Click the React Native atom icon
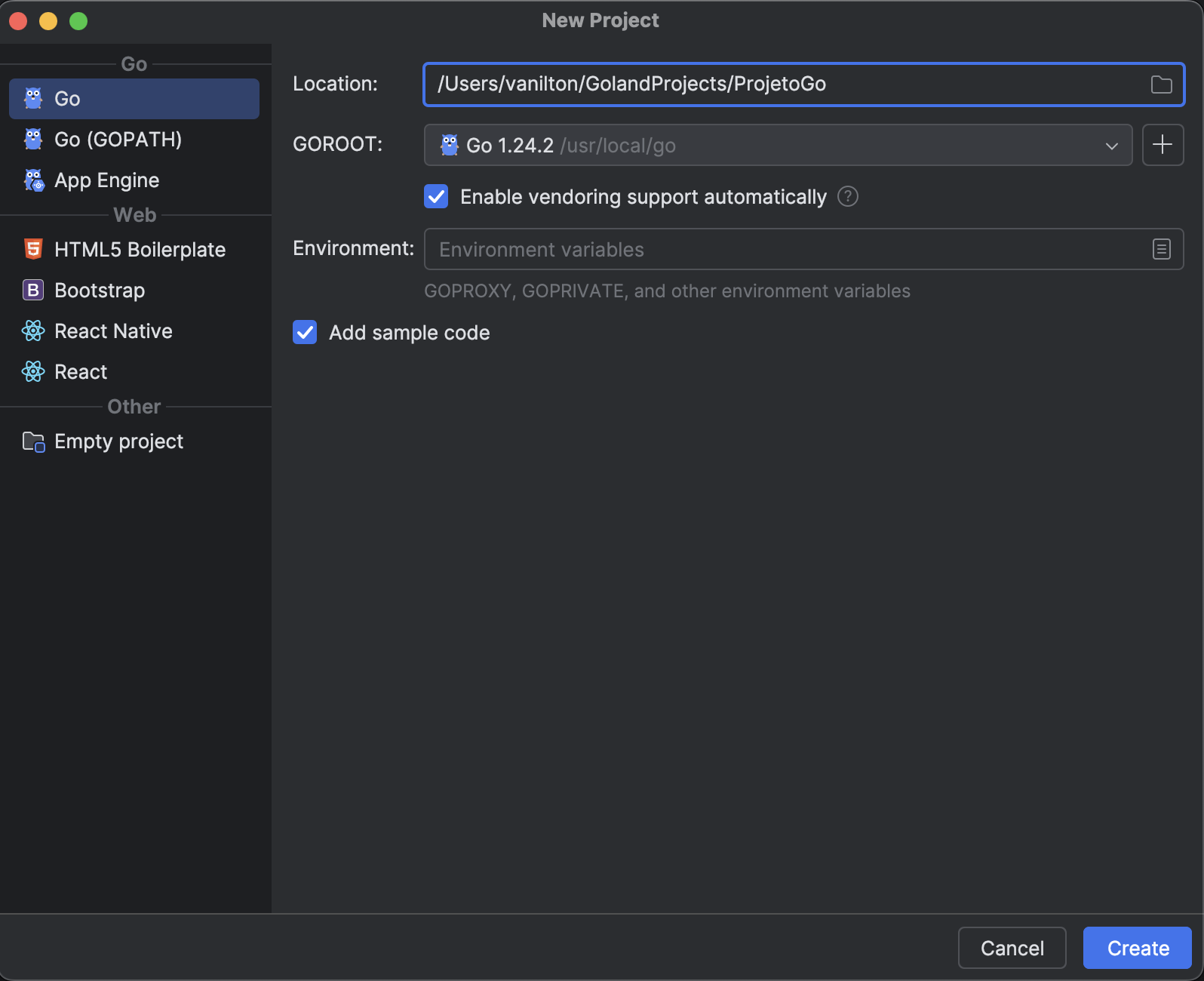Image resolution: width=1204 pixels, height=981 pixels. coord(33,331)
